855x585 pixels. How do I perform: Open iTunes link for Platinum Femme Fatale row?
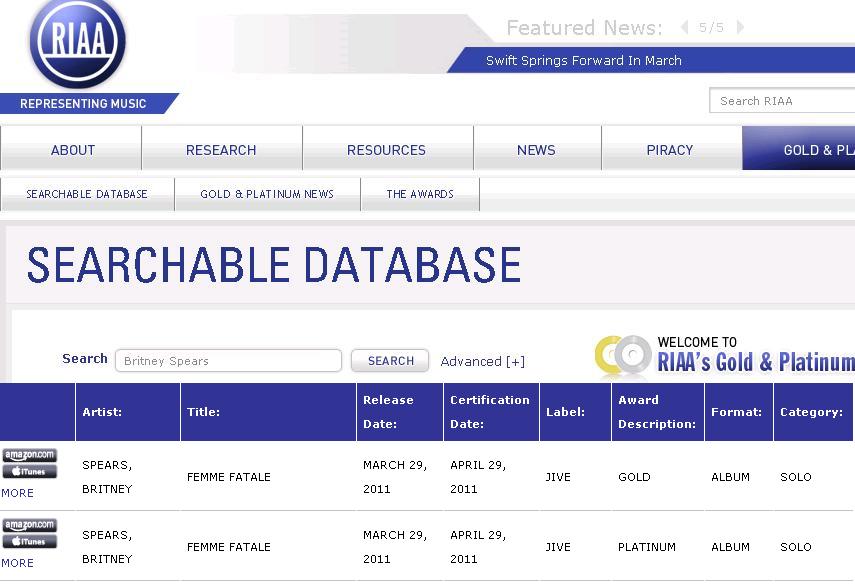(29, 541)
